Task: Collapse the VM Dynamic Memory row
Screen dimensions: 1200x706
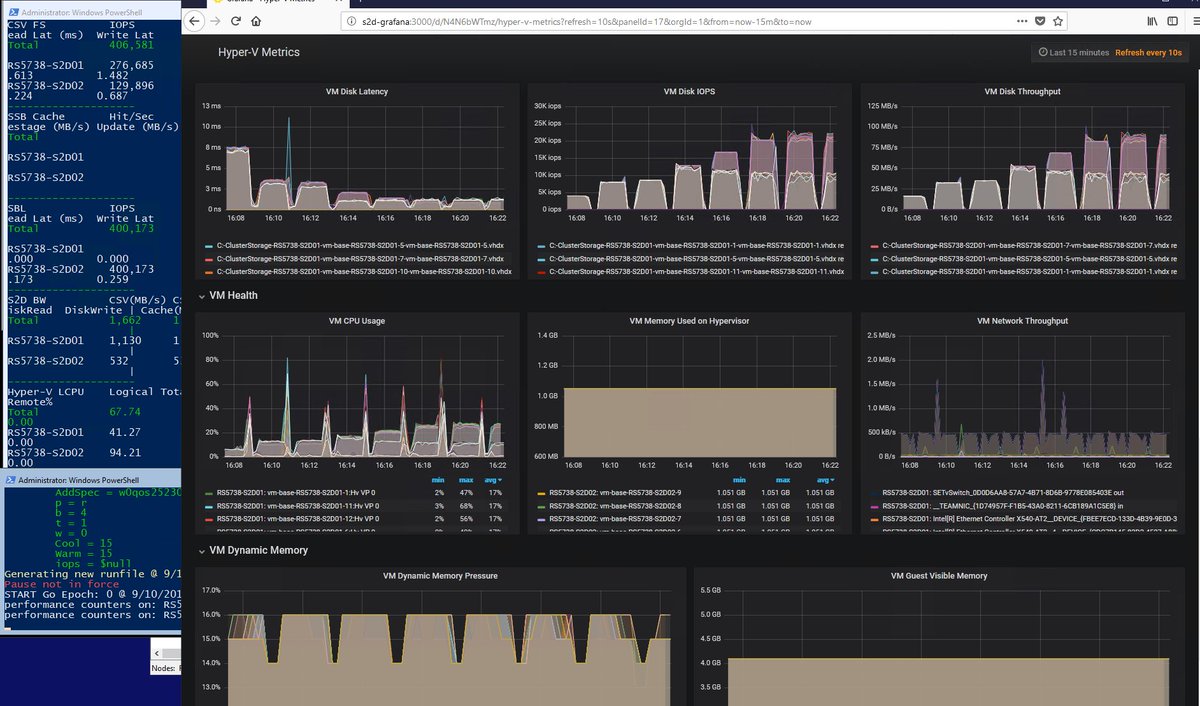Action: [x=252, y=550]
